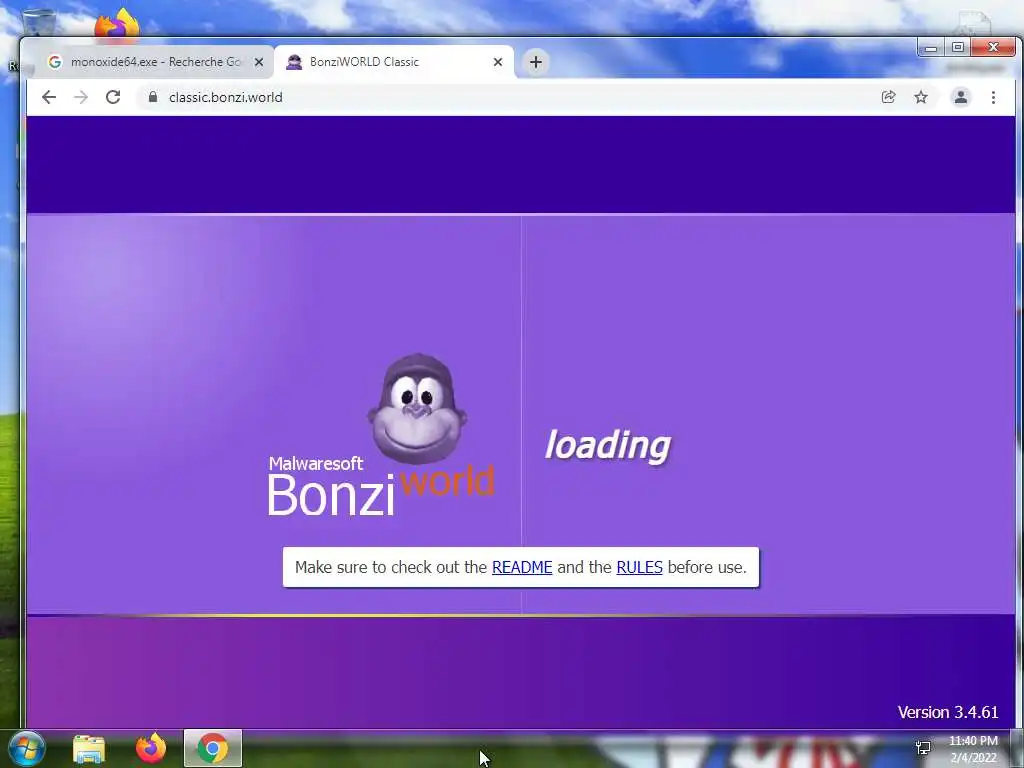Click the browser forward arrow

81,97
